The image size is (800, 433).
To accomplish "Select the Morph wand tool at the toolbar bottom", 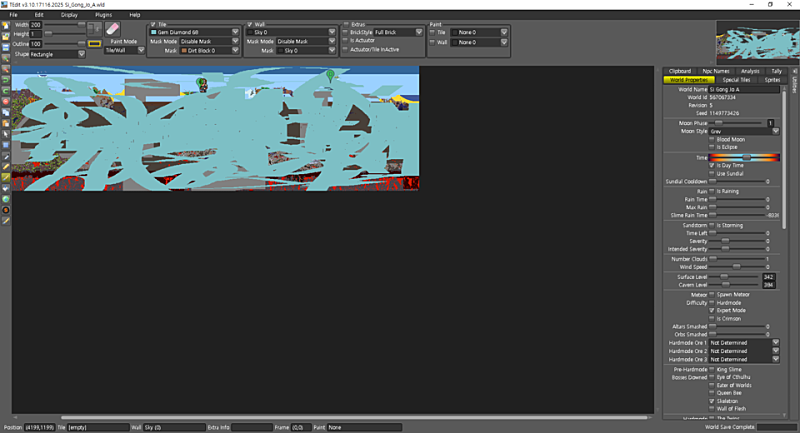I will (6, 221).
